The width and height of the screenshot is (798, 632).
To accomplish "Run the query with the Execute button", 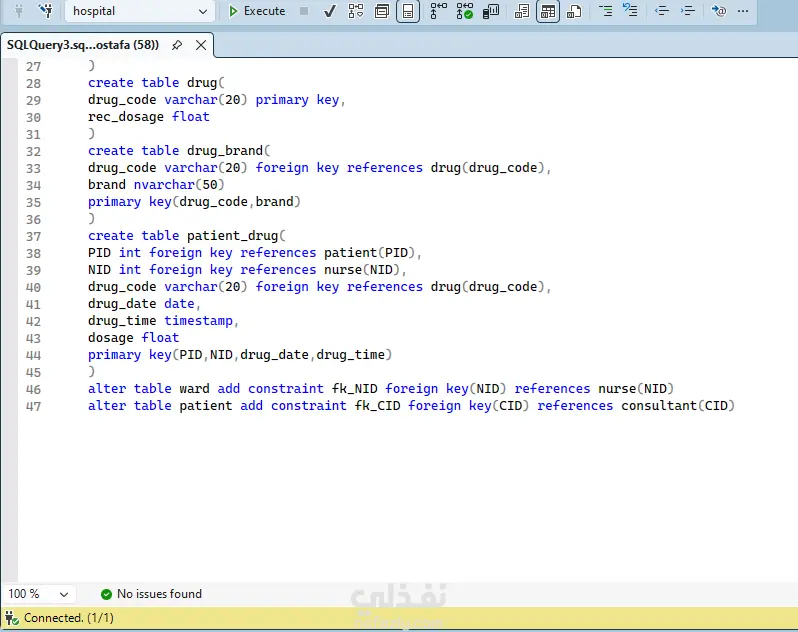I will coord(257,11).
